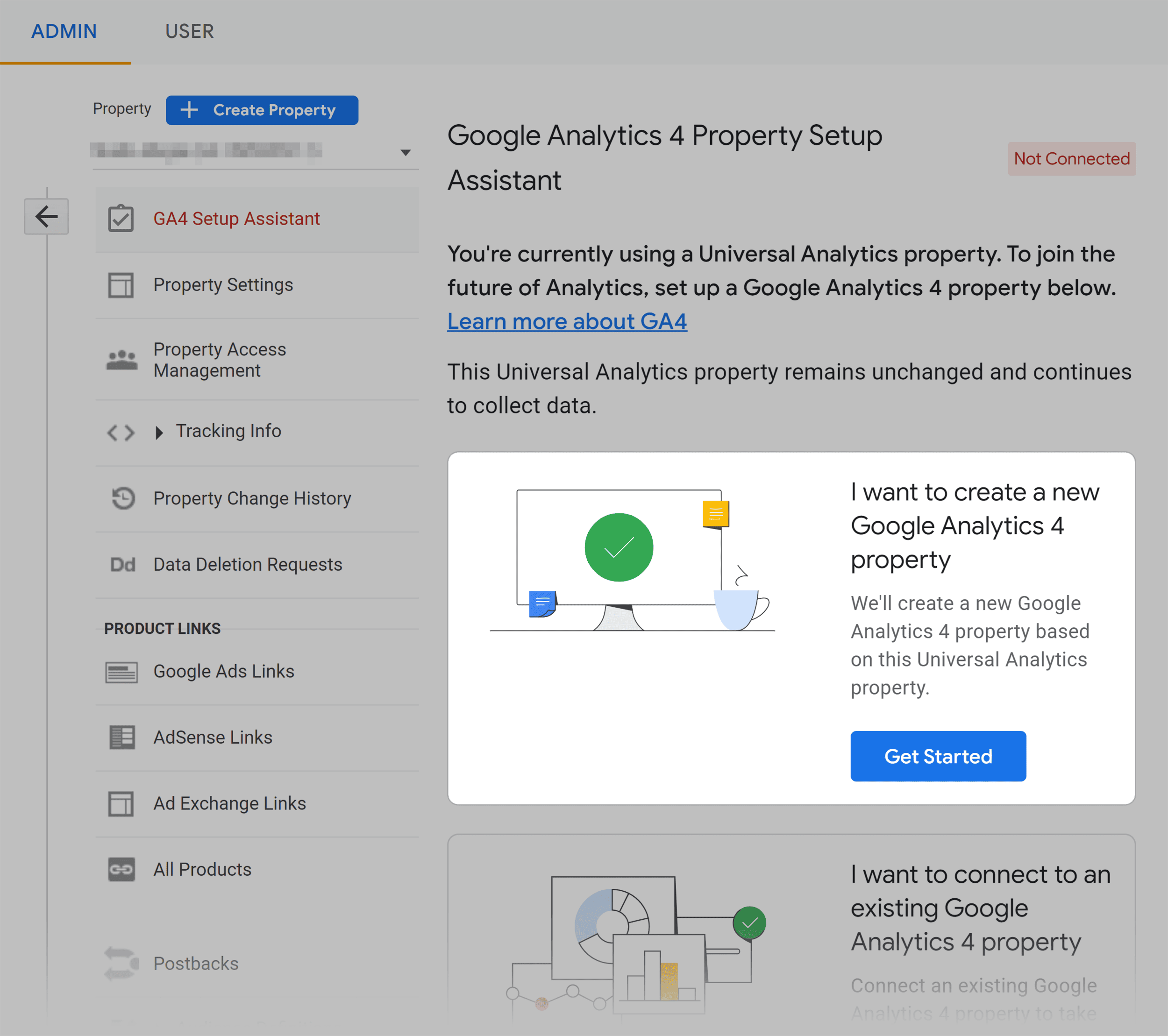Click the 'I want to create a new' heading
The image size is (1168, 1036).
pyautogui.click(x=975, y=526)
